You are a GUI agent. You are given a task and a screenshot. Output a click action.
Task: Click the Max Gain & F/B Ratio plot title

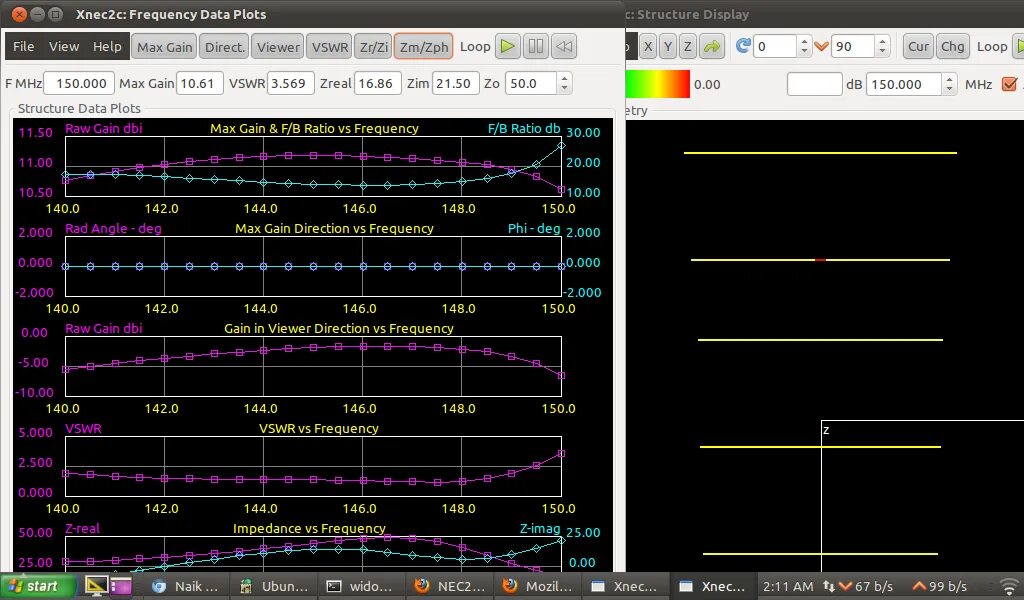tap(314, 129)
